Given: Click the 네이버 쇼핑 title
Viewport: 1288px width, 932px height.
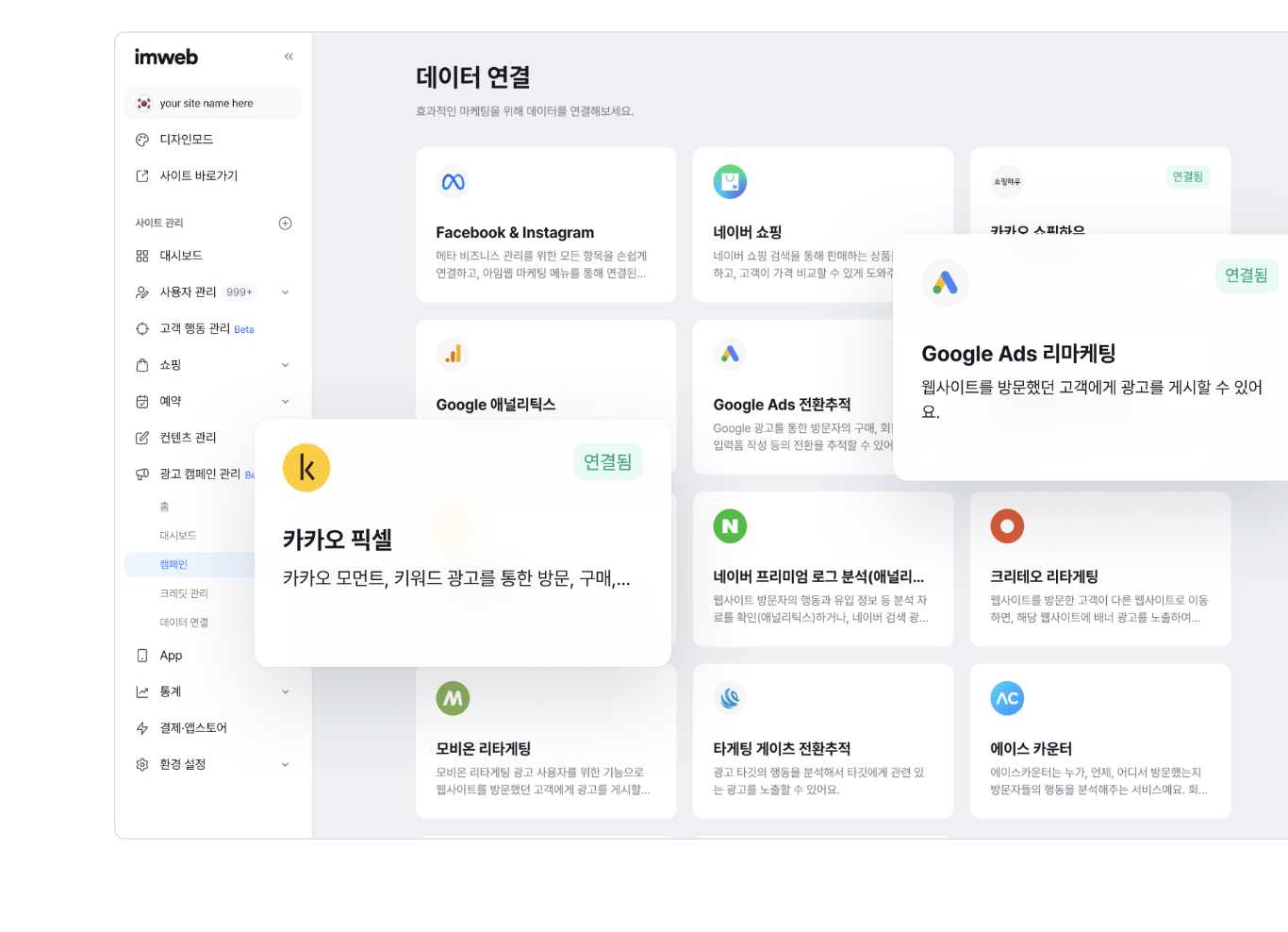Looking at the screenshot, I should [x=748, y=232].
